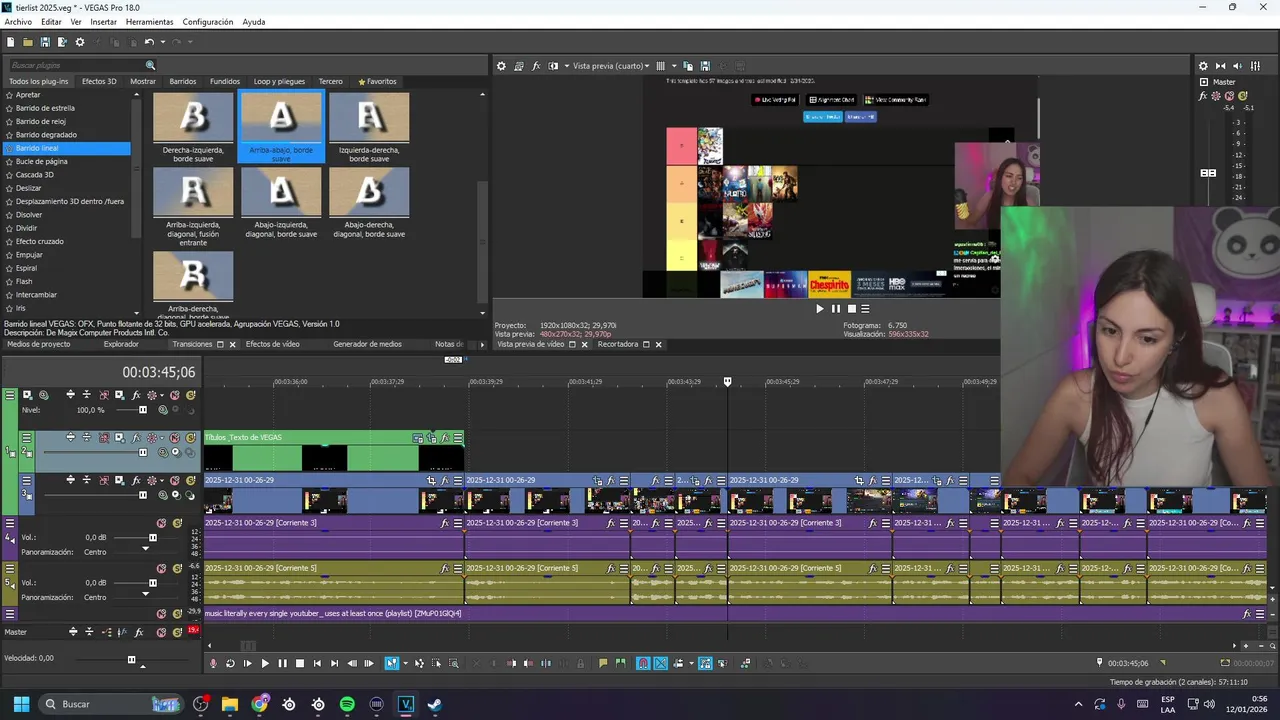Open video output FX in preview toolbar
This screenshot has height=720, width=1280.
[536, 66]
